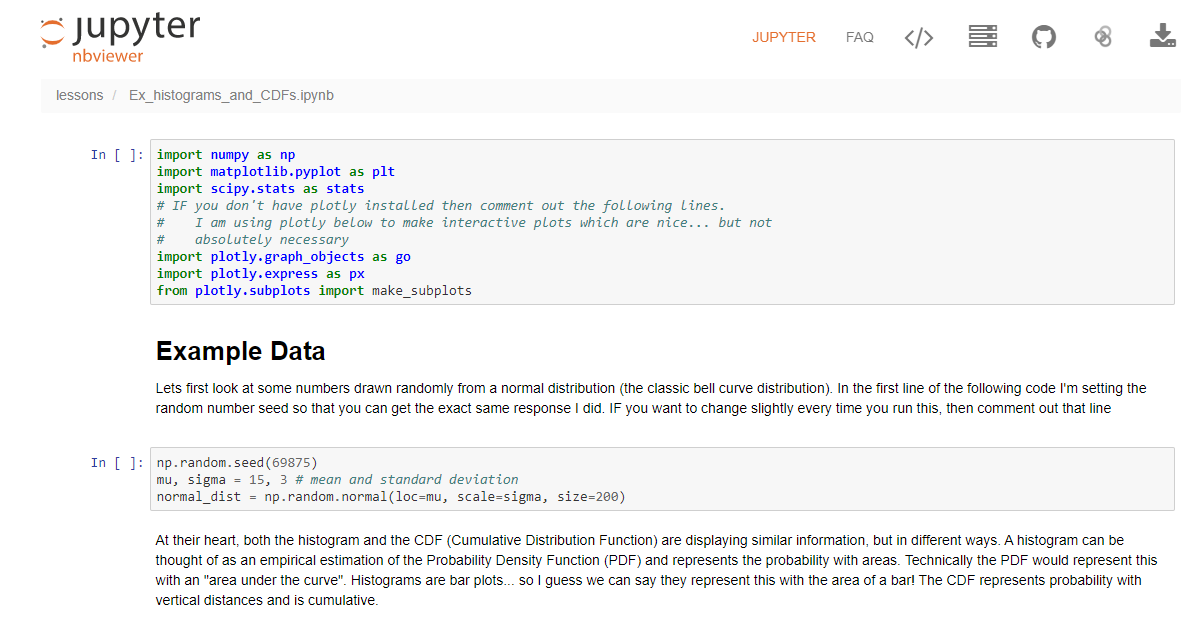
Task: Click the 'from plotly.subplots import make_subplots' line
Action: tap(313, 291)
